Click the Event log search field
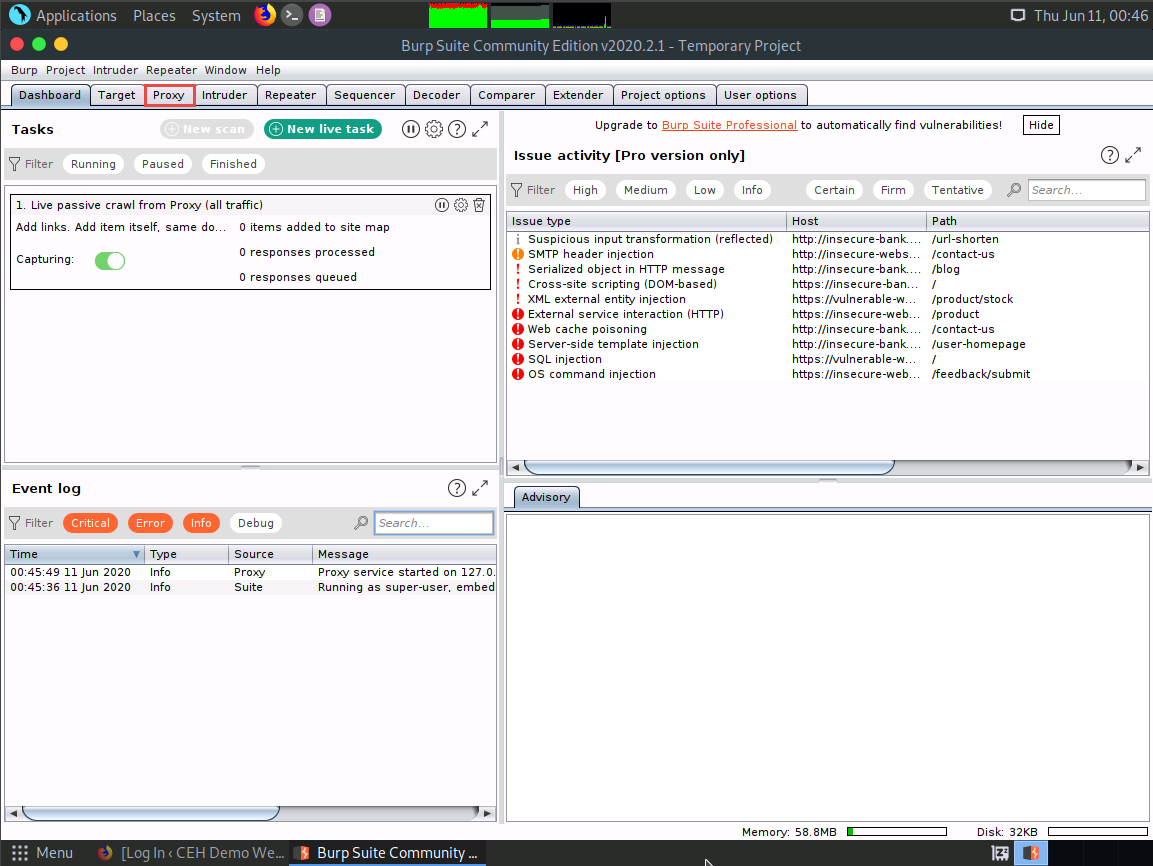The height and width of the screenshot is (866, 1153). [434, 523]
